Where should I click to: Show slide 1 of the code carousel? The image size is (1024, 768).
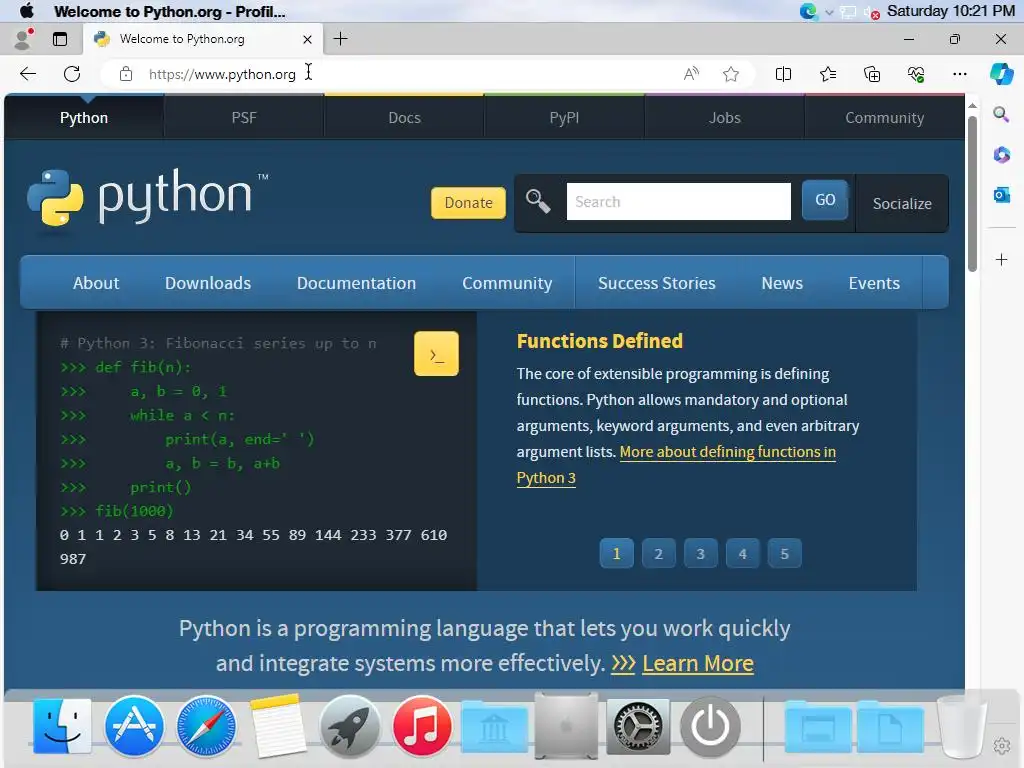[616, 554]
